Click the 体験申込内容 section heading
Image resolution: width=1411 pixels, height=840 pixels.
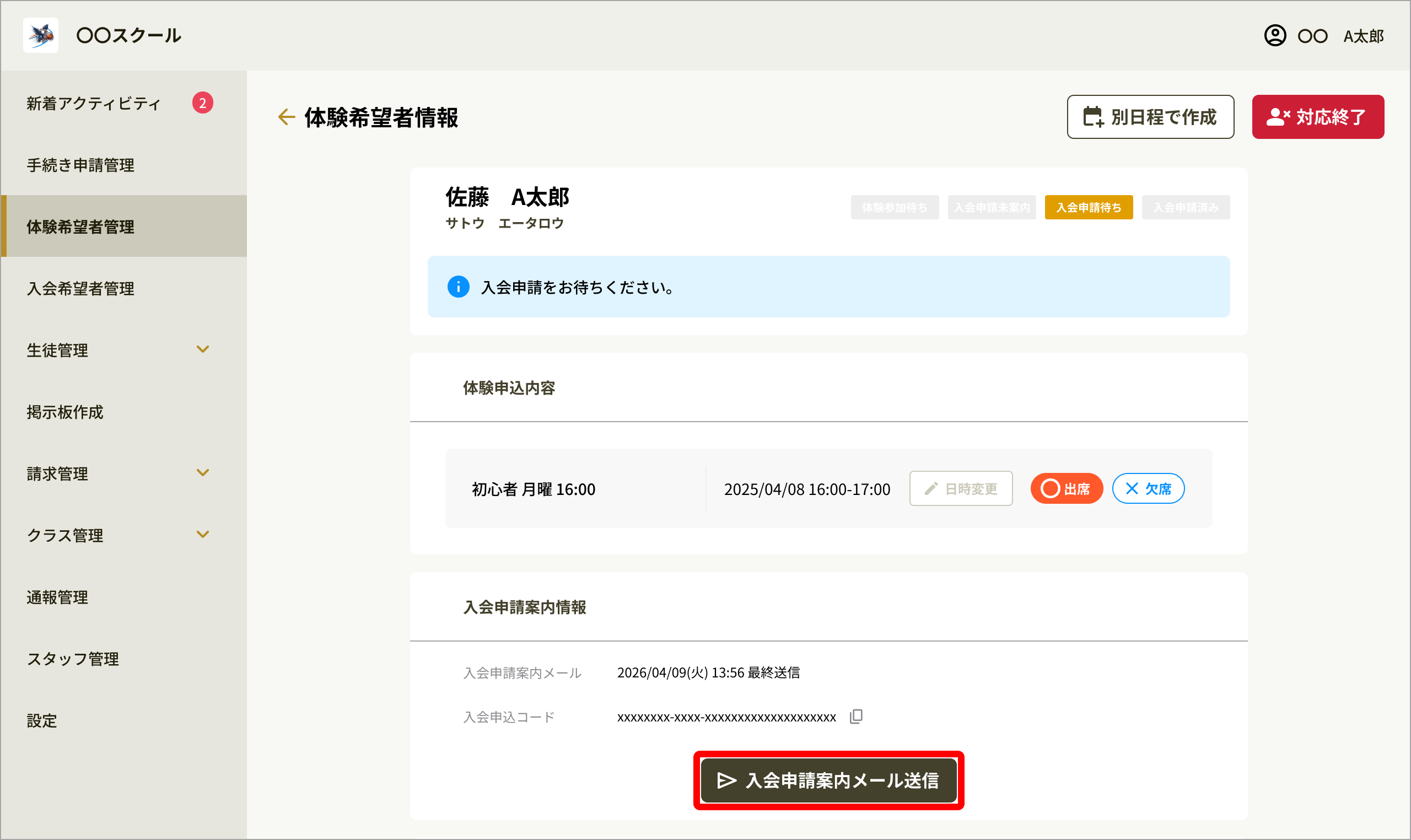point(509,387)
